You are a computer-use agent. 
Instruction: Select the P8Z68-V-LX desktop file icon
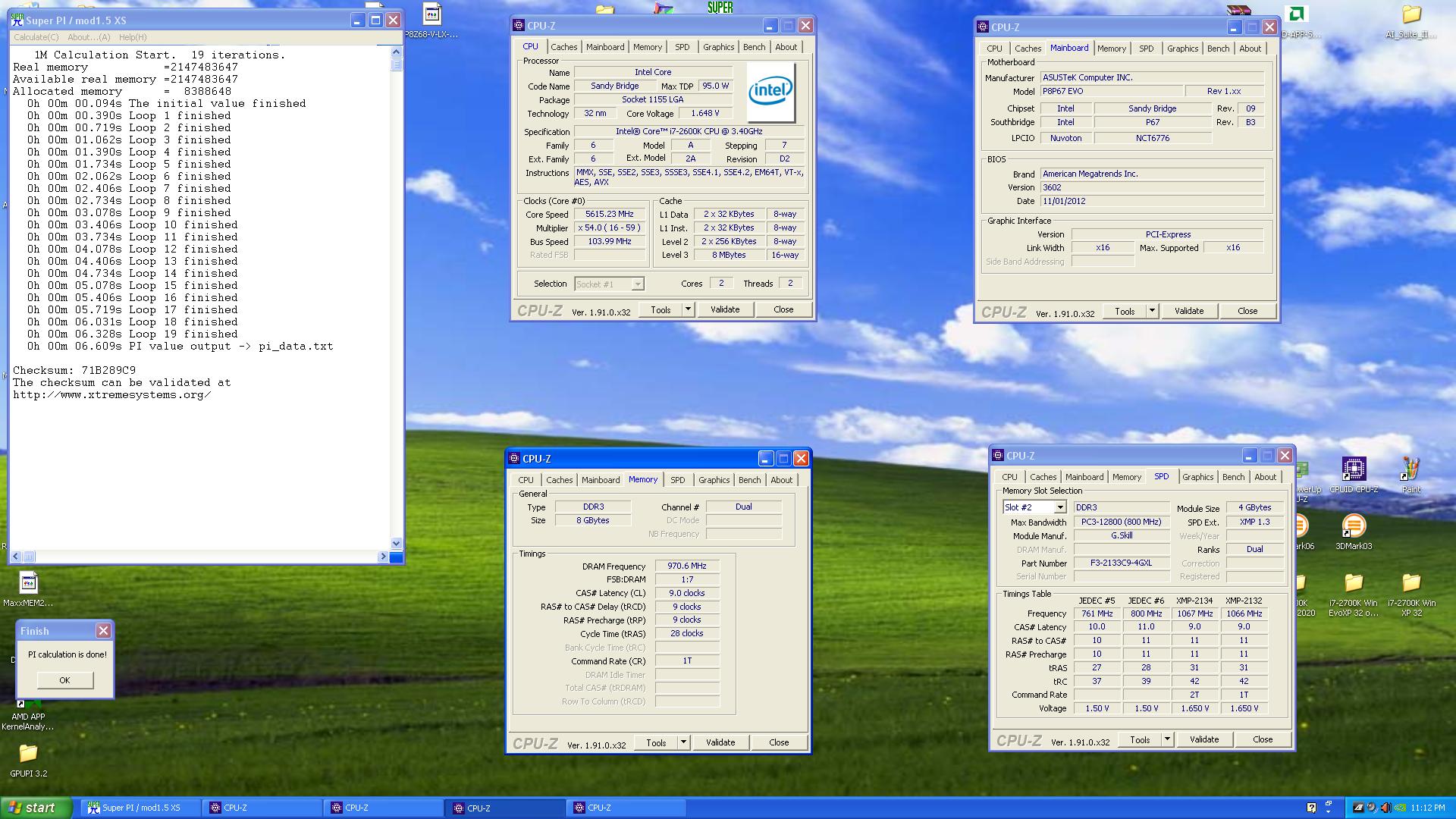tap(432, 20)
